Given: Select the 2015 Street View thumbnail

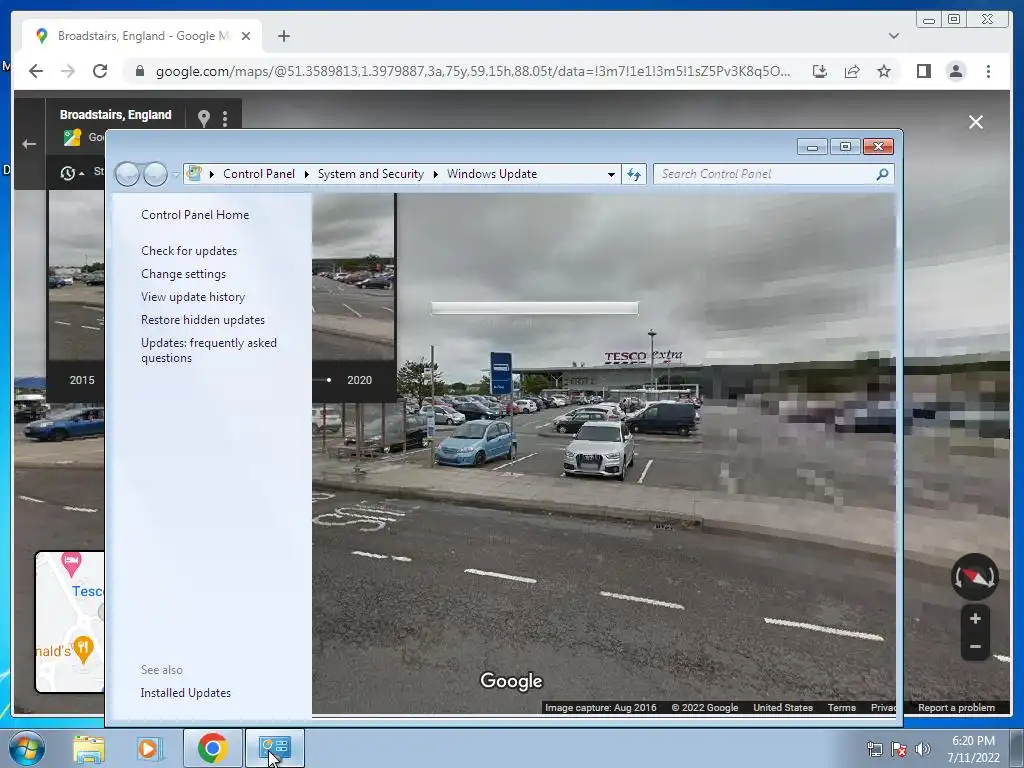Looking at the screenshot, I should pos(76,275).
